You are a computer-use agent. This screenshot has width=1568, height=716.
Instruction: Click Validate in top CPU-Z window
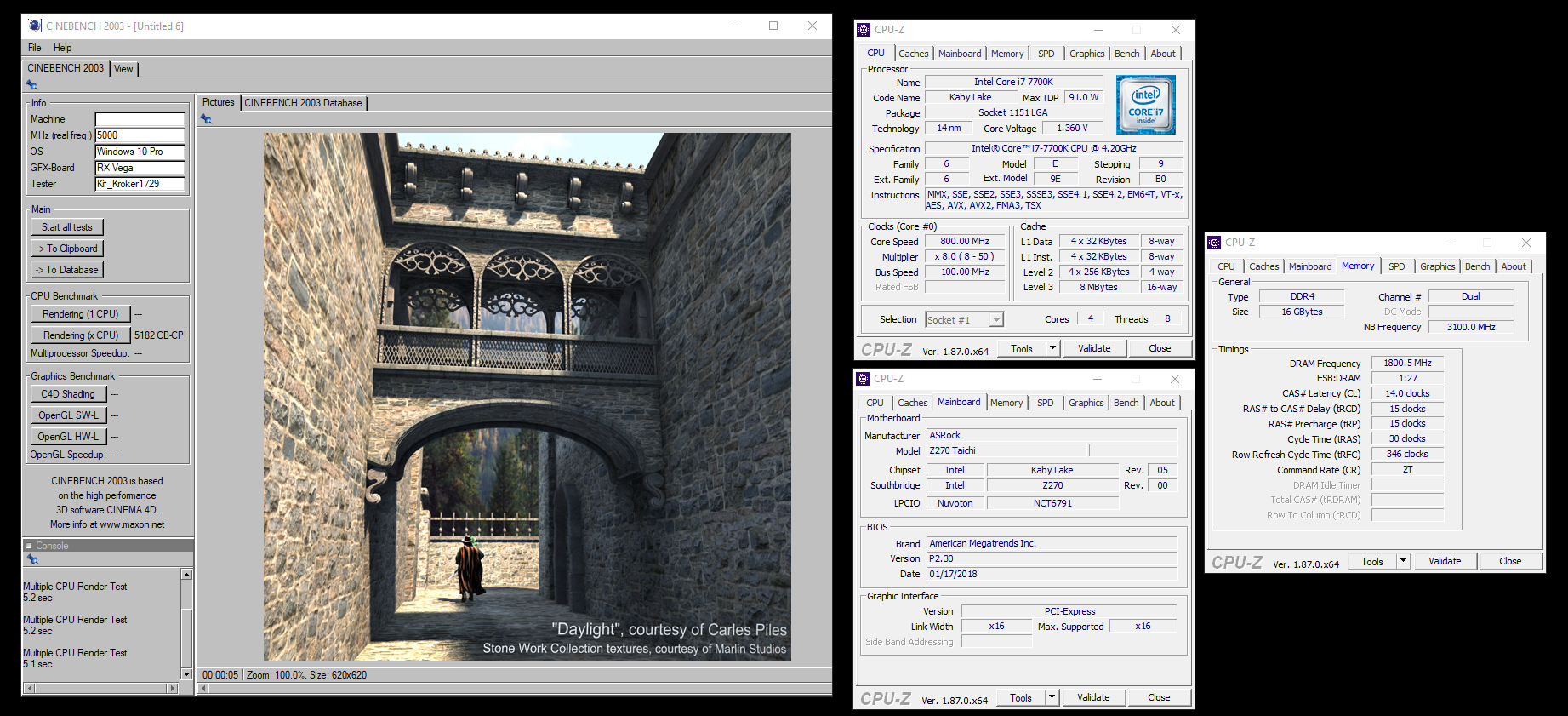point(1094,348)
